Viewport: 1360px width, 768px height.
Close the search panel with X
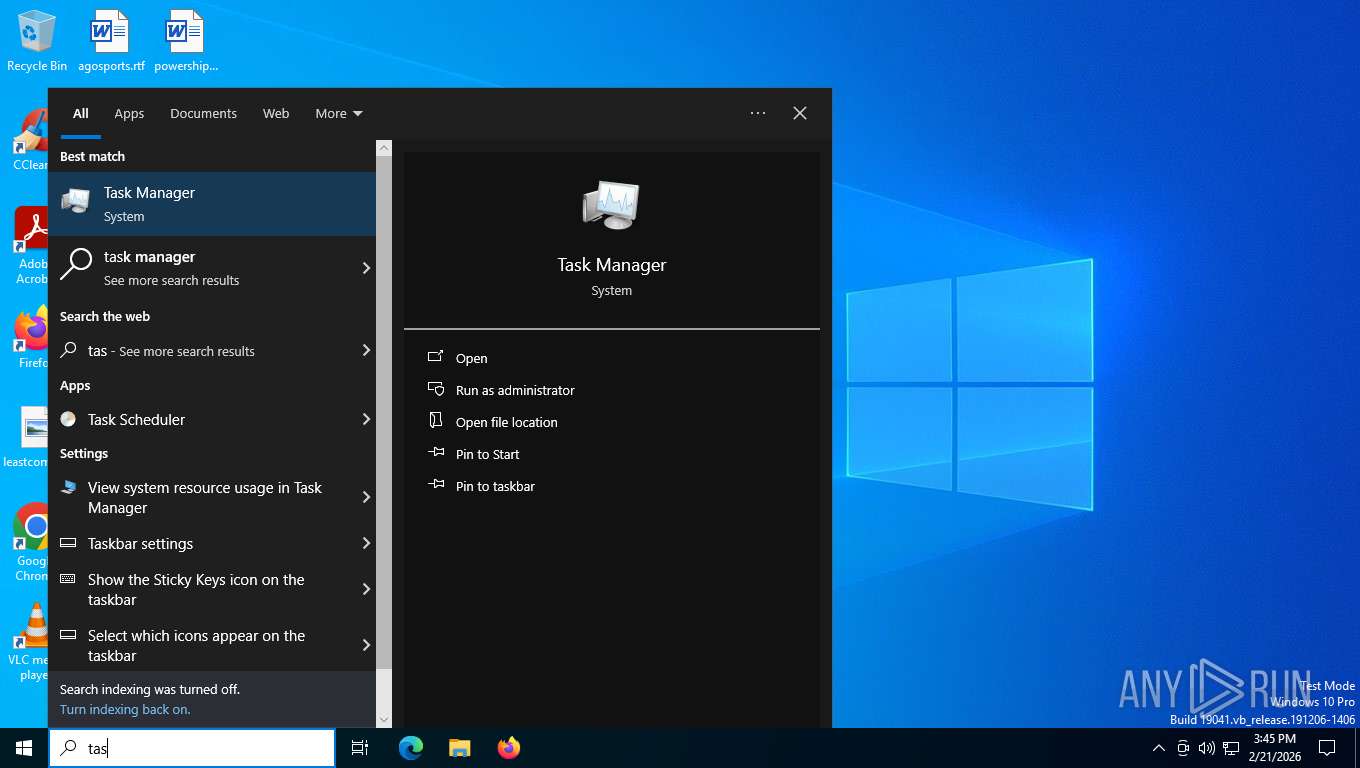coord(800,113)
